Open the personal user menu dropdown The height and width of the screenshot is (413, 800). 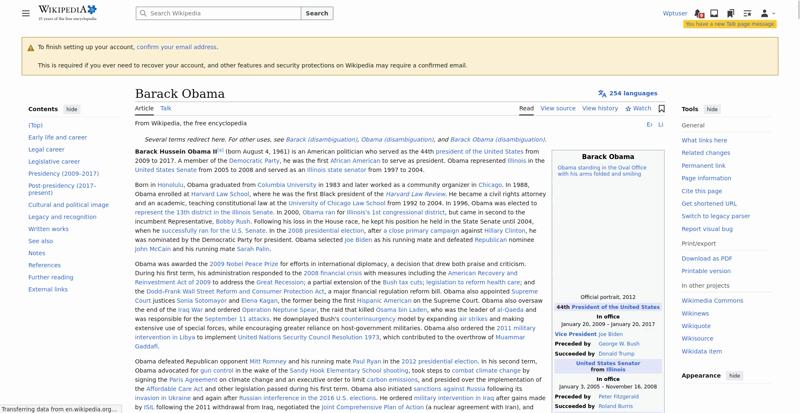767,13
